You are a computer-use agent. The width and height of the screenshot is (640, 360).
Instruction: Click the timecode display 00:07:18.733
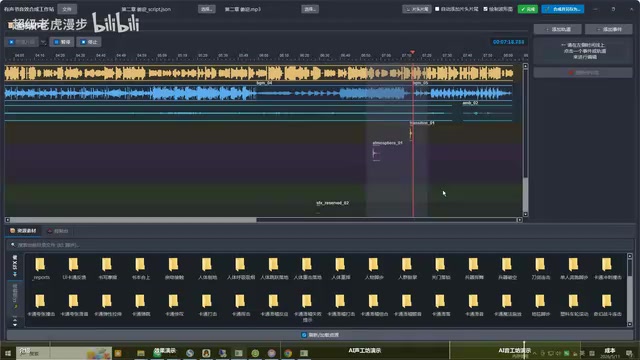pyautogui.click(x=508, y=42)
